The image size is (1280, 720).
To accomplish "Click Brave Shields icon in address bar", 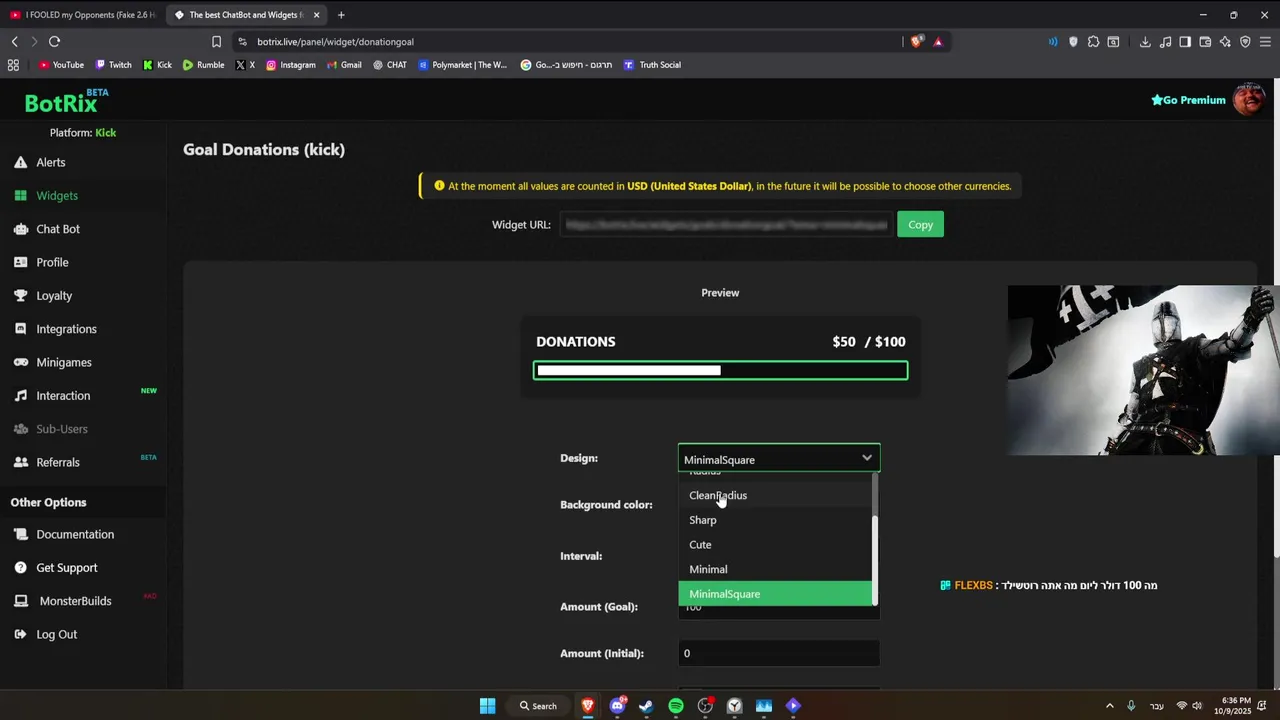I will [917, 42].
